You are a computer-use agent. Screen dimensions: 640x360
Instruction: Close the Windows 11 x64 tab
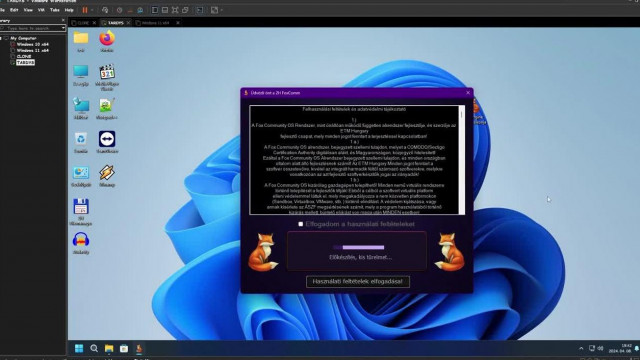178,23
